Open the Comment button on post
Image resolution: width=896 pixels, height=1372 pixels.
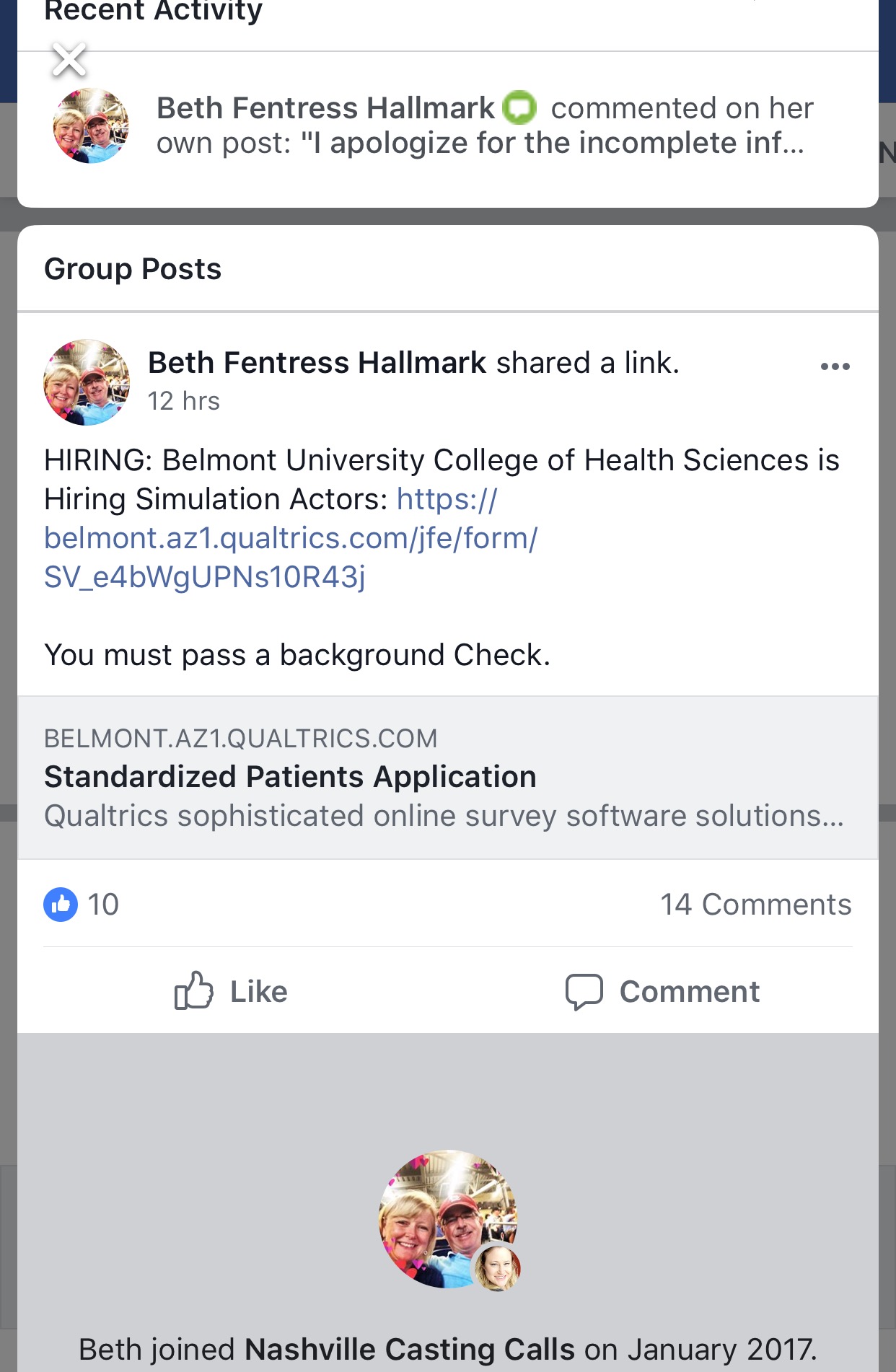click(662, 992)
